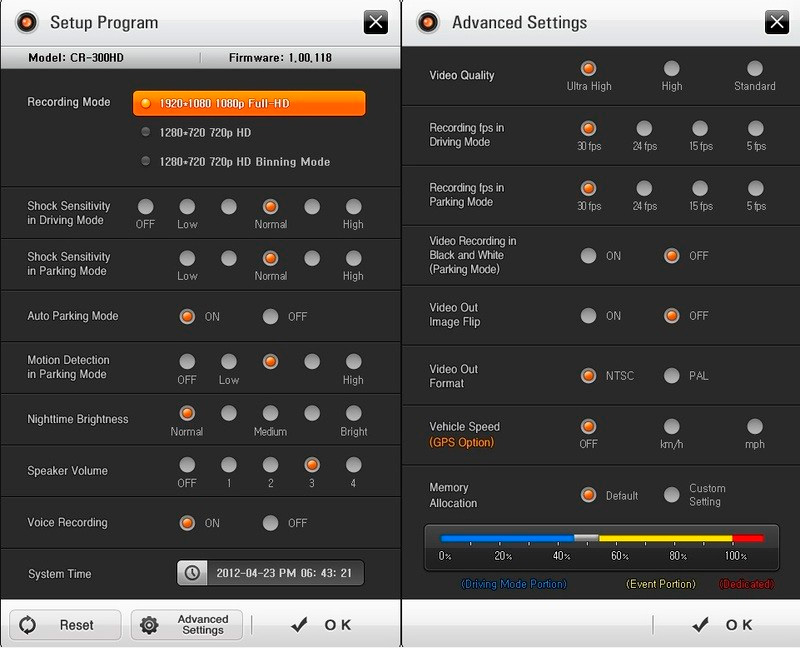Turn Voice Recording ON

[x=187, y=523]
